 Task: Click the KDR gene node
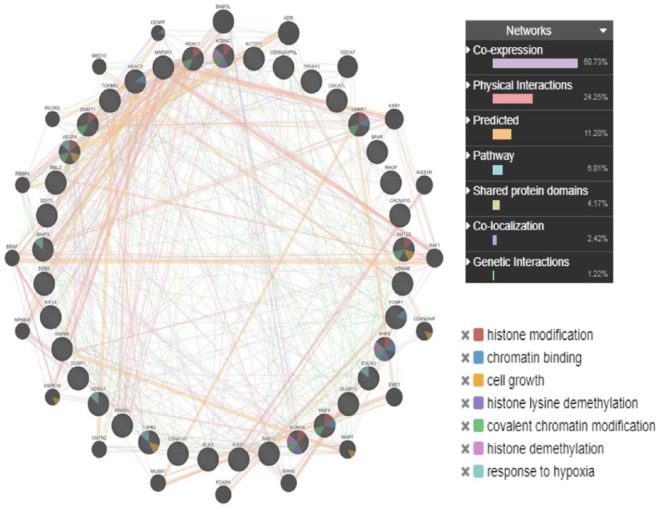click(x=288, y=31)
